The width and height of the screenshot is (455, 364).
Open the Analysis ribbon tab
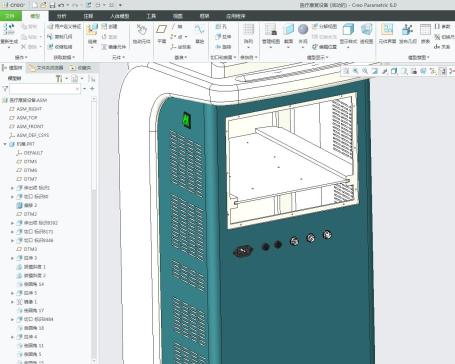pyautogui.click(x=61, y=16)
